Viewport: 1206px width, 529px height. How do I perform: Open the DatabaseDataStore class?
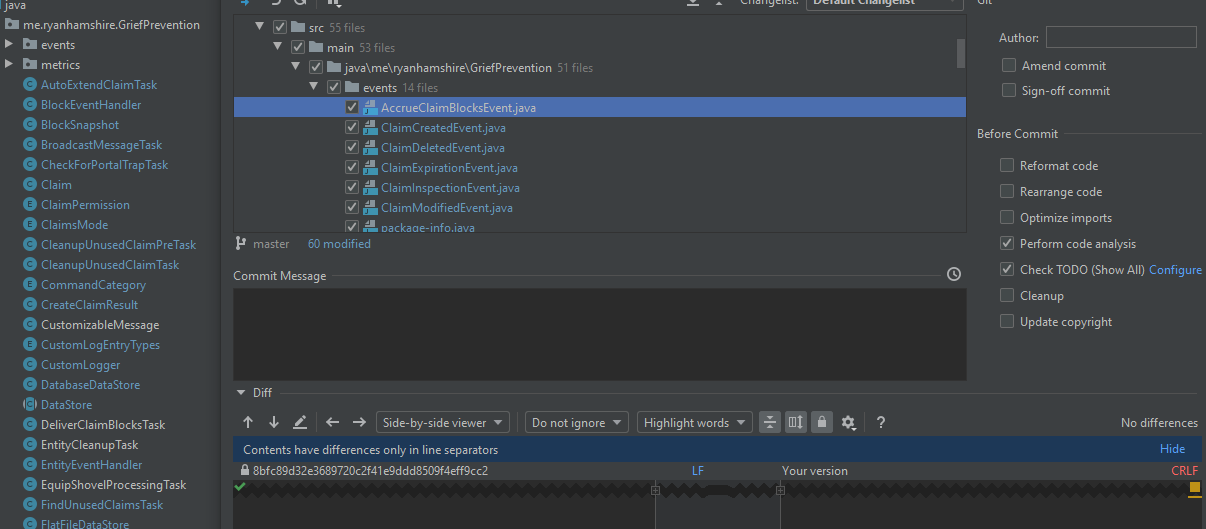click(x=90, y=385)
